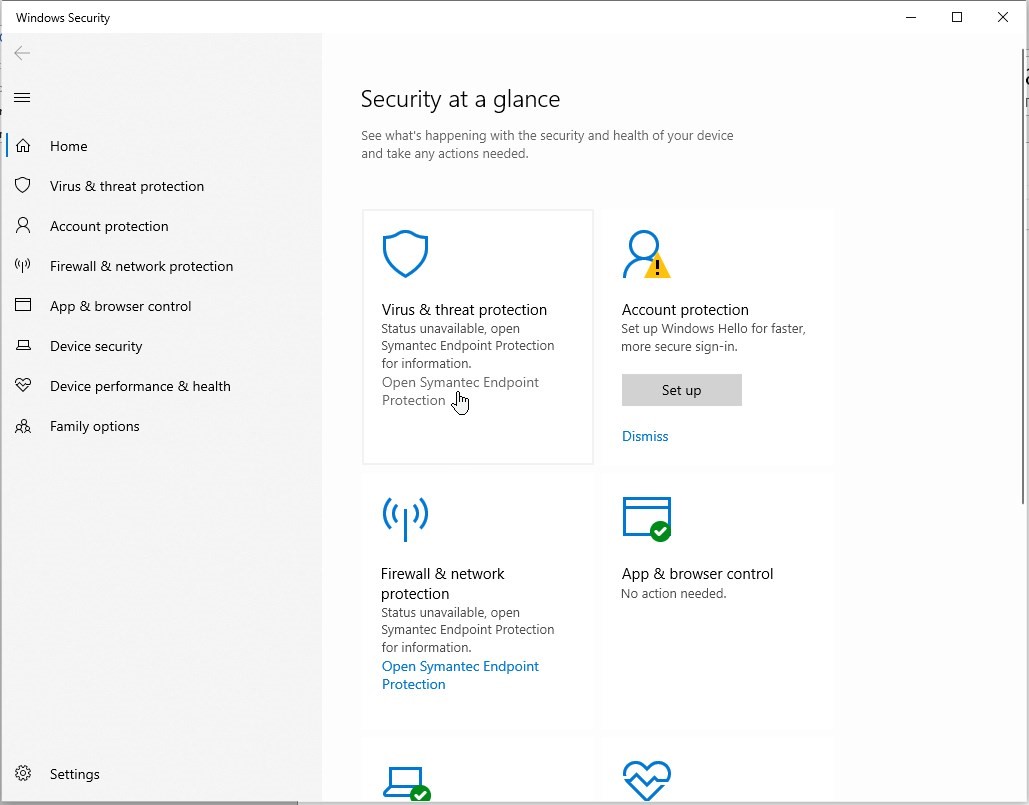This screenshot has height=805, width=1029.
Task: Click the Set up button for Windows Hello
Action: [681, 390]
